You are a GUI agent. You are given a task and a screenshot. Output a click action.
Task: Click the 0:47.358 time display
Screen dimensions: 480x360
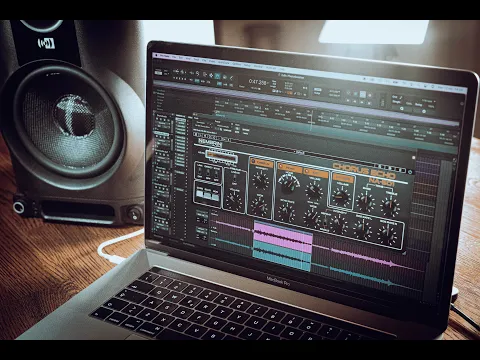coord(258,82)
